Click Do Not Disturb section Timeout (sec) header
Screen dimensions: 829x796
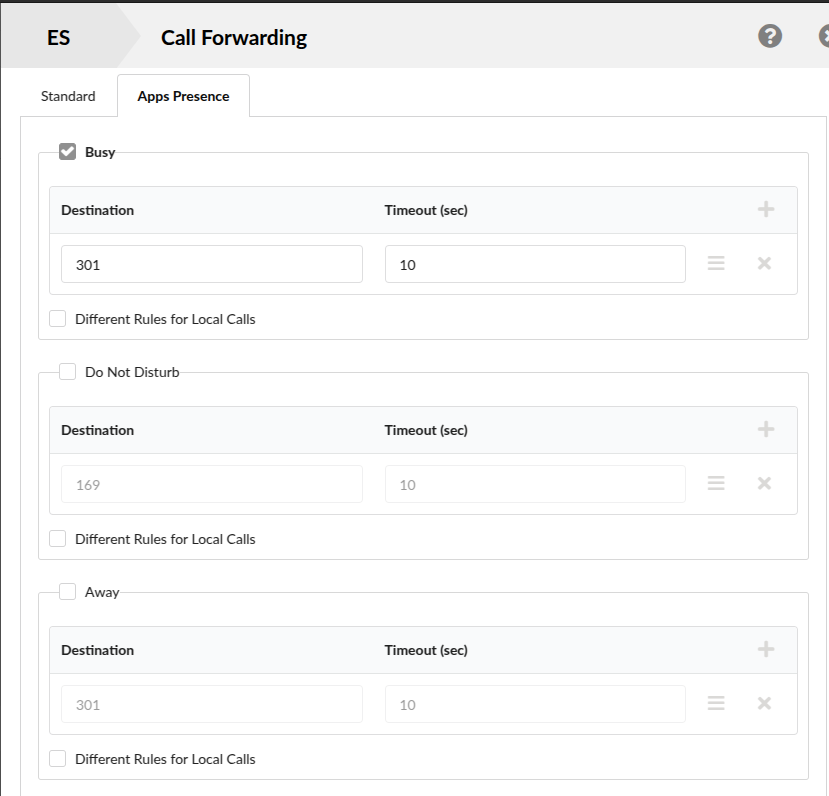tap(426, 430)
